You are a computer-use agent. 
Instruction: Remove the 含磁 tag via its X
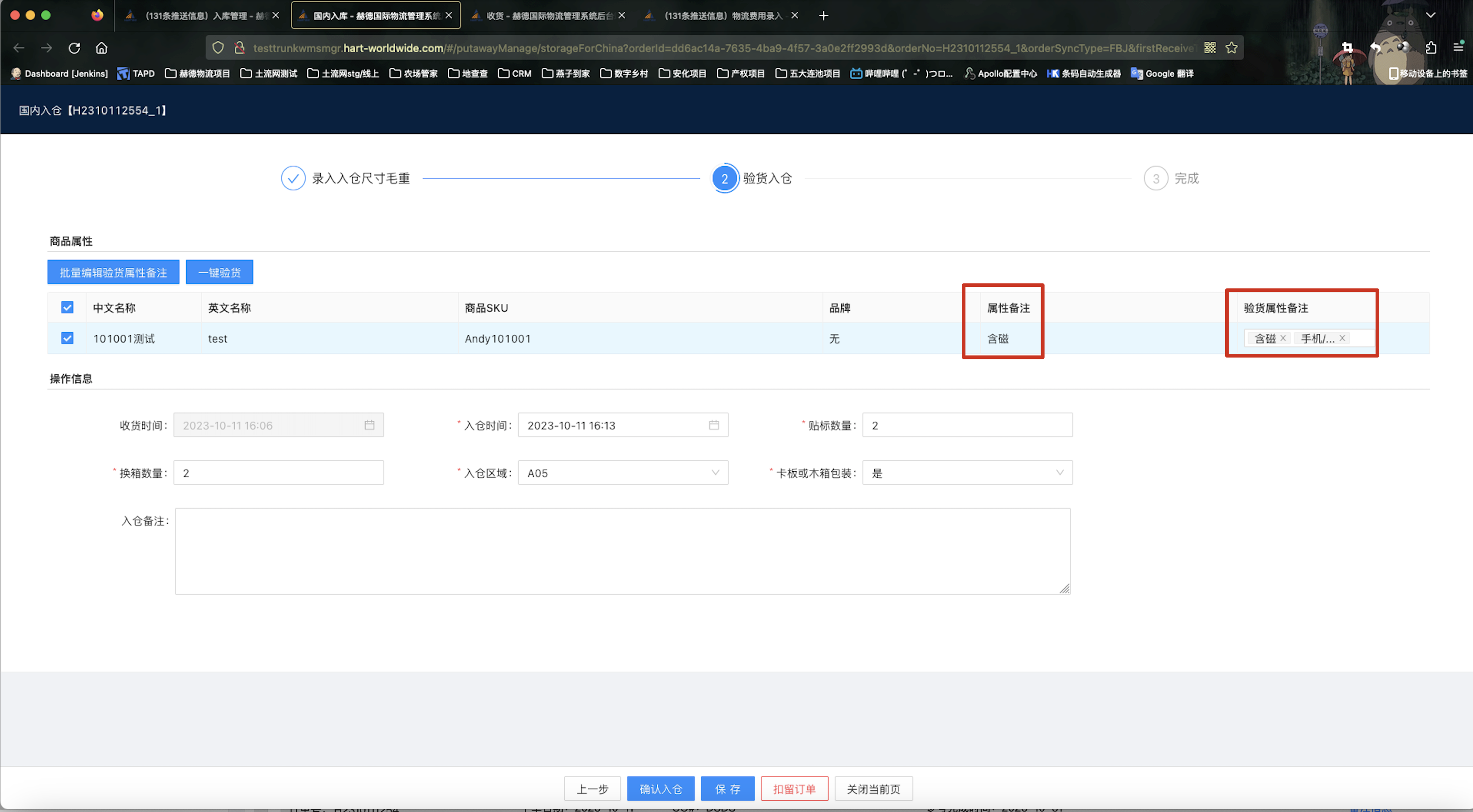click(x=1283, y=338)
